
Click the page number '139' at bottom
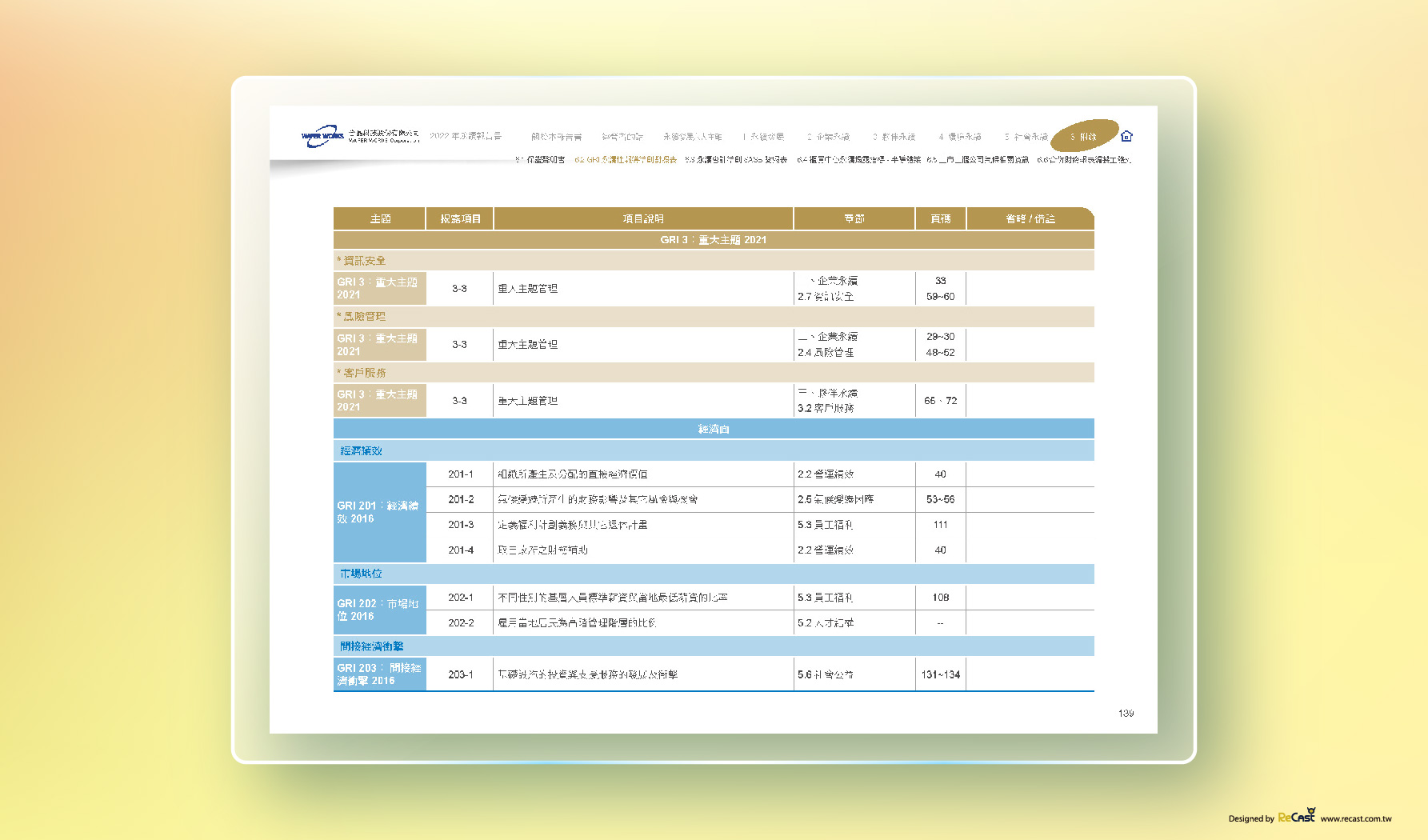1126,713
